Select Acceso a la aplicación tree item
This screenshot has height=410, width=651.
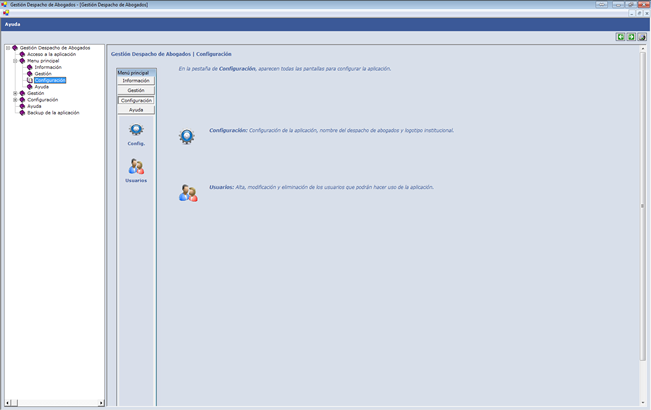tap(51, 54)
